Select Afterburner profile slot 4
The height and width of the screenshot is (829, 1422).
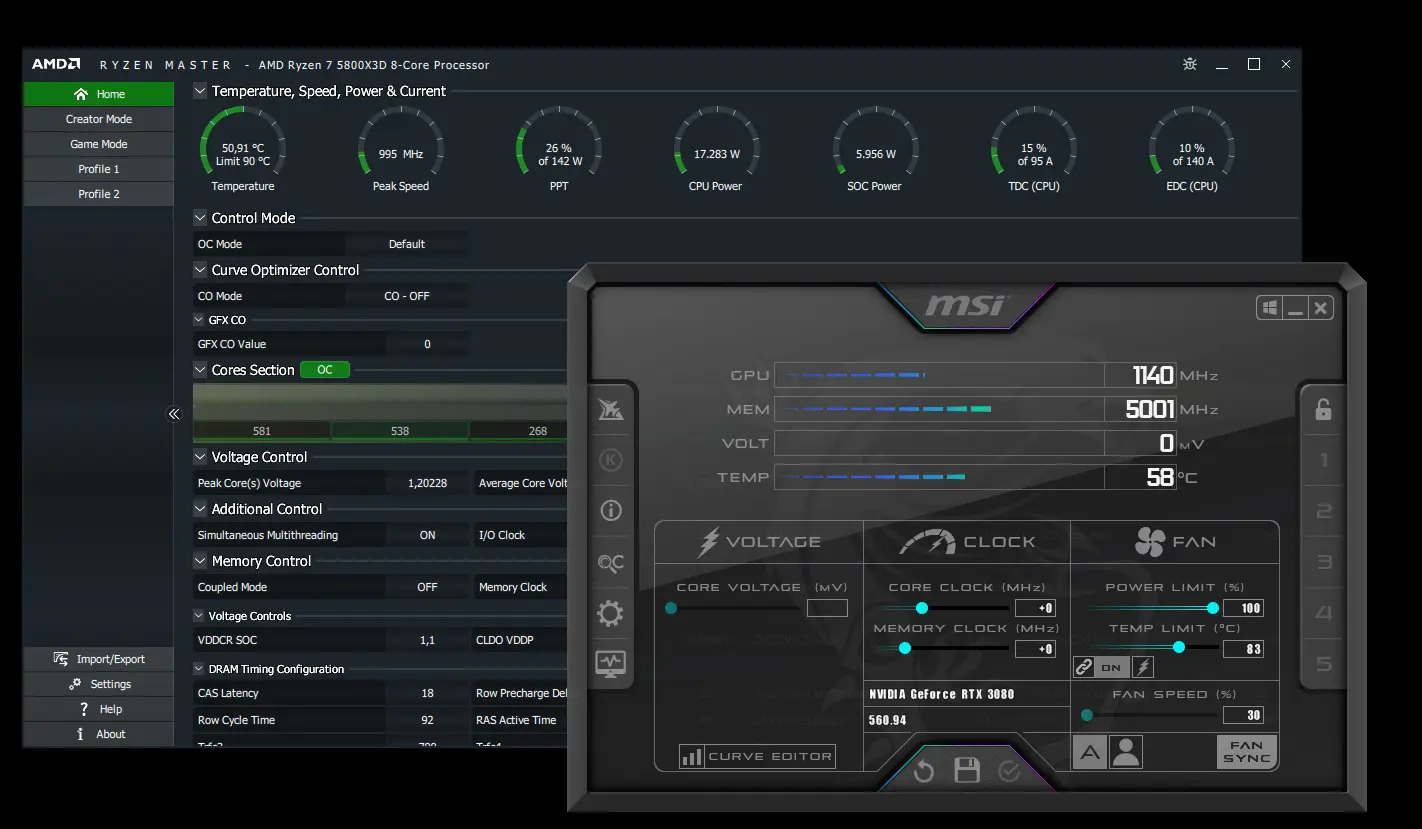[1323, 613]
